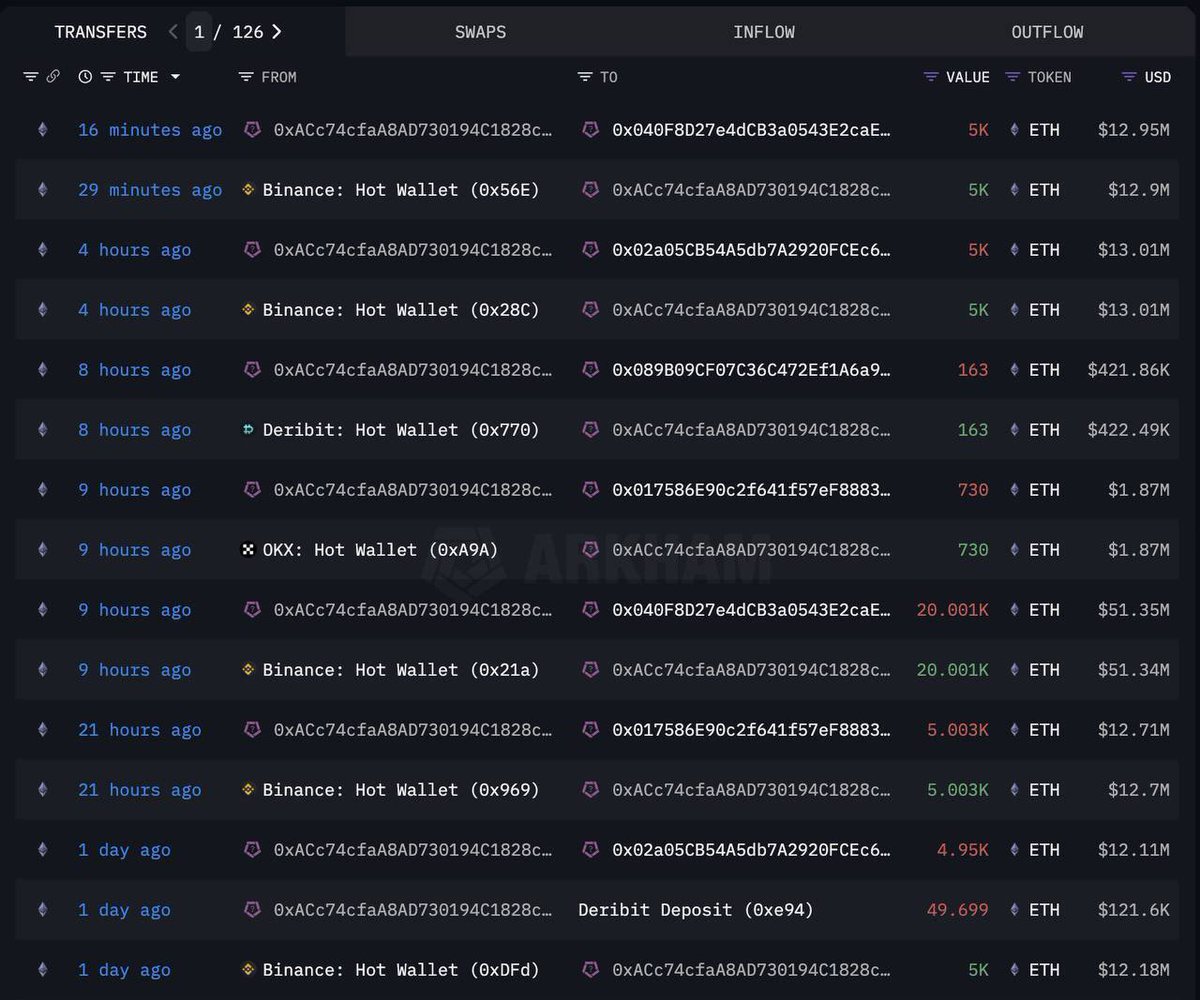Open the 16 minutes ago transaction
The image size is (1200, 1000).
(150, 130)
